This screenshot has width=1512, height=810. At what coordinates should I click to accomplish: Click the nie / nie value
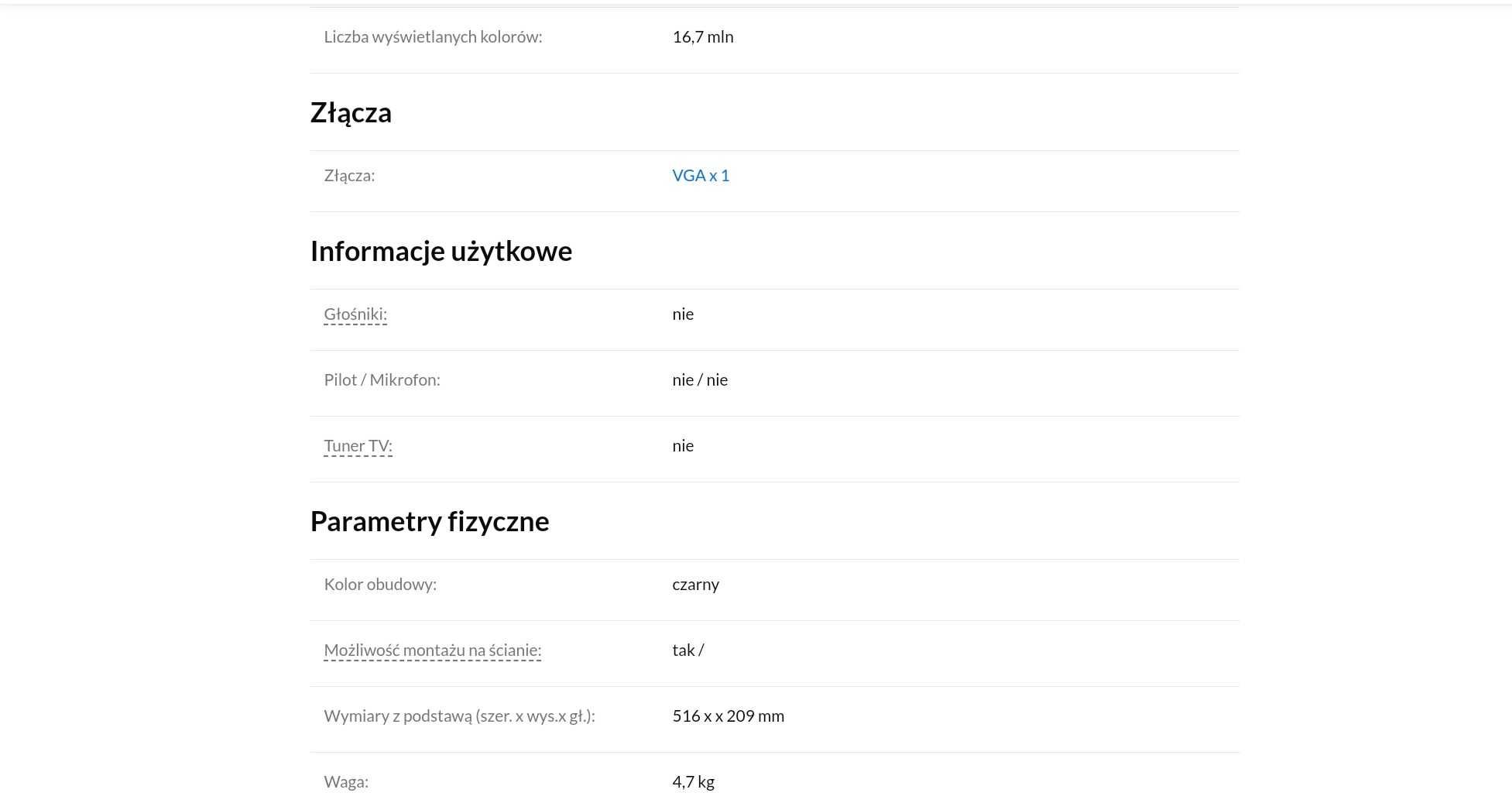(x=700, y=380)
